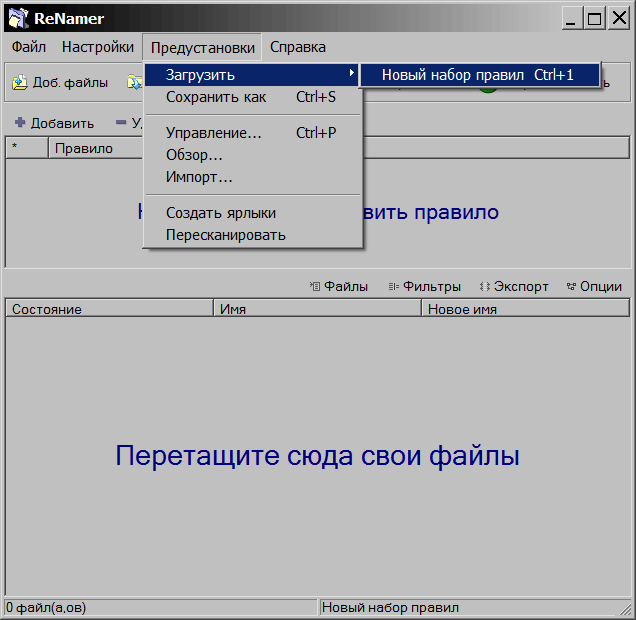Select Импорт... menu item
This screenshot has height=620, width=636.
point(199,177)
